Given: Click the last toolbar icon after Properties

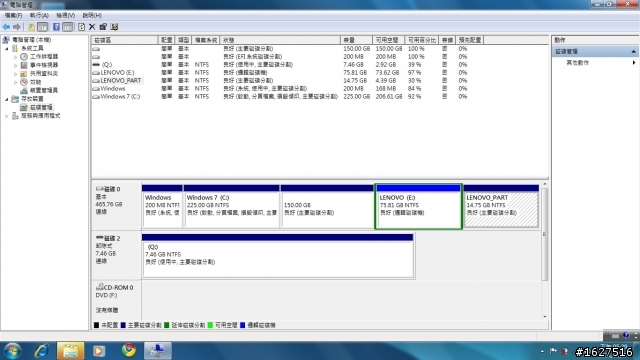Looking at the screenshot, I should (x=114, y=27).
